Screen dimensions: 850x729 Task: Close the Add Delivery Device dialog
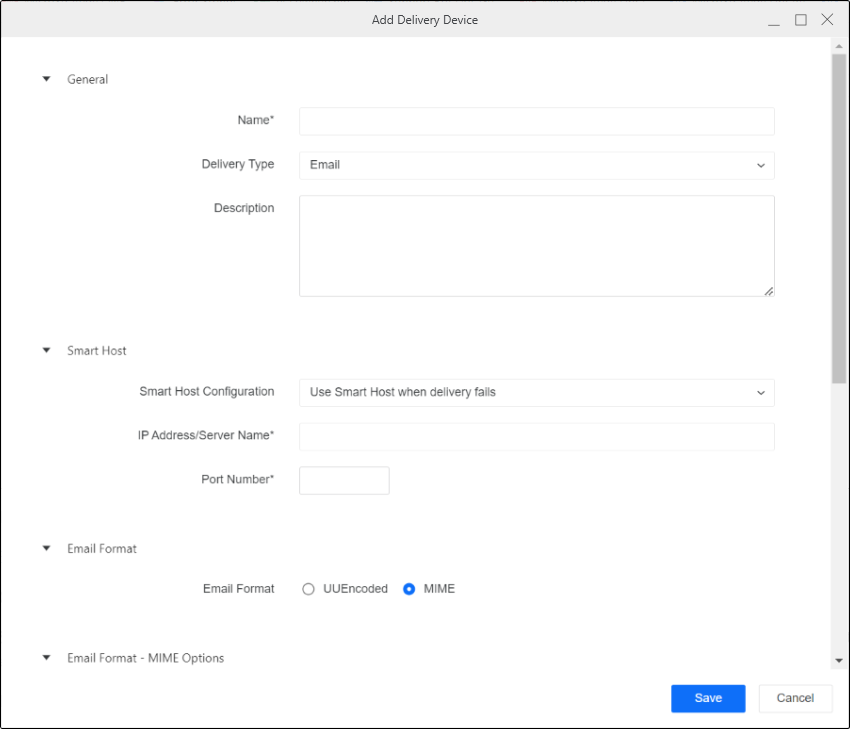pos(827,20)
